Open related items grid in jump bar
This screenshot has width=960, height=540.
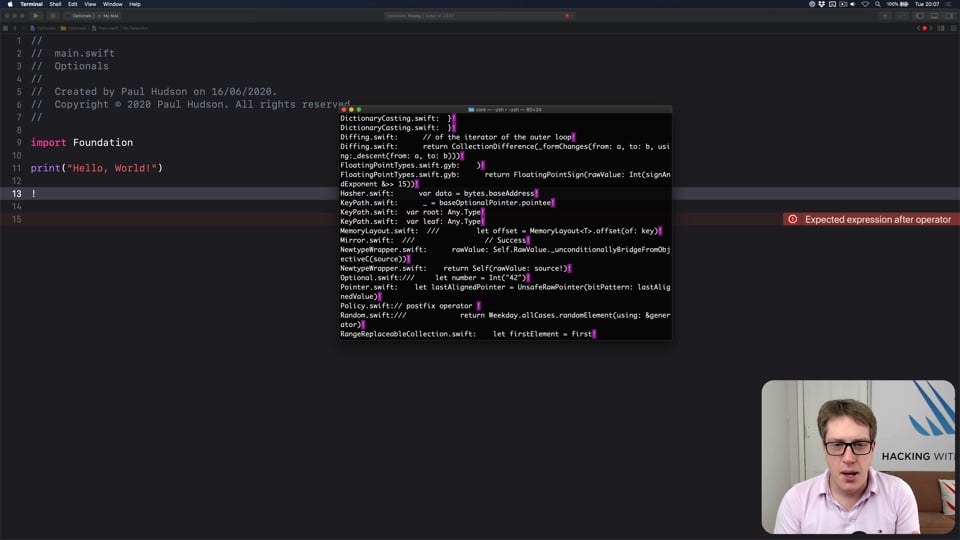tap(5, 28)
